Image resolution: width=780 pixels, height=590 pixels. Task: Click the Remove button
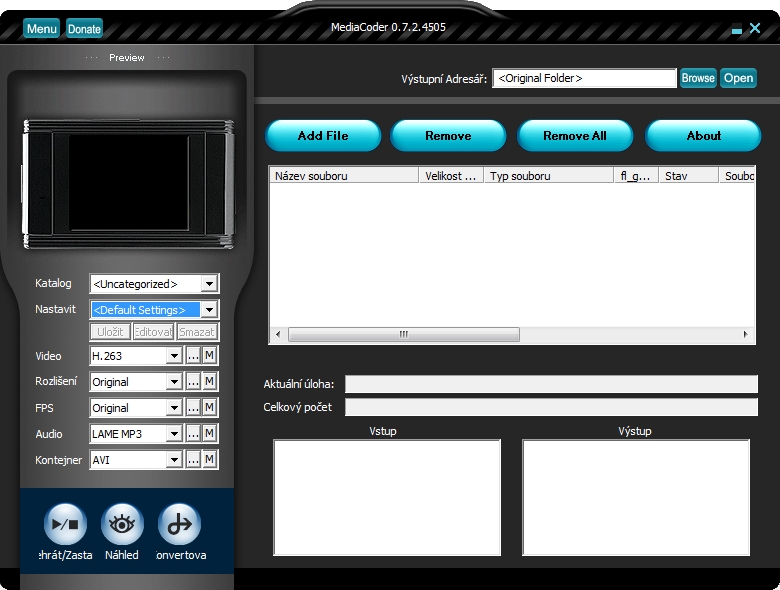coord(448,136)
